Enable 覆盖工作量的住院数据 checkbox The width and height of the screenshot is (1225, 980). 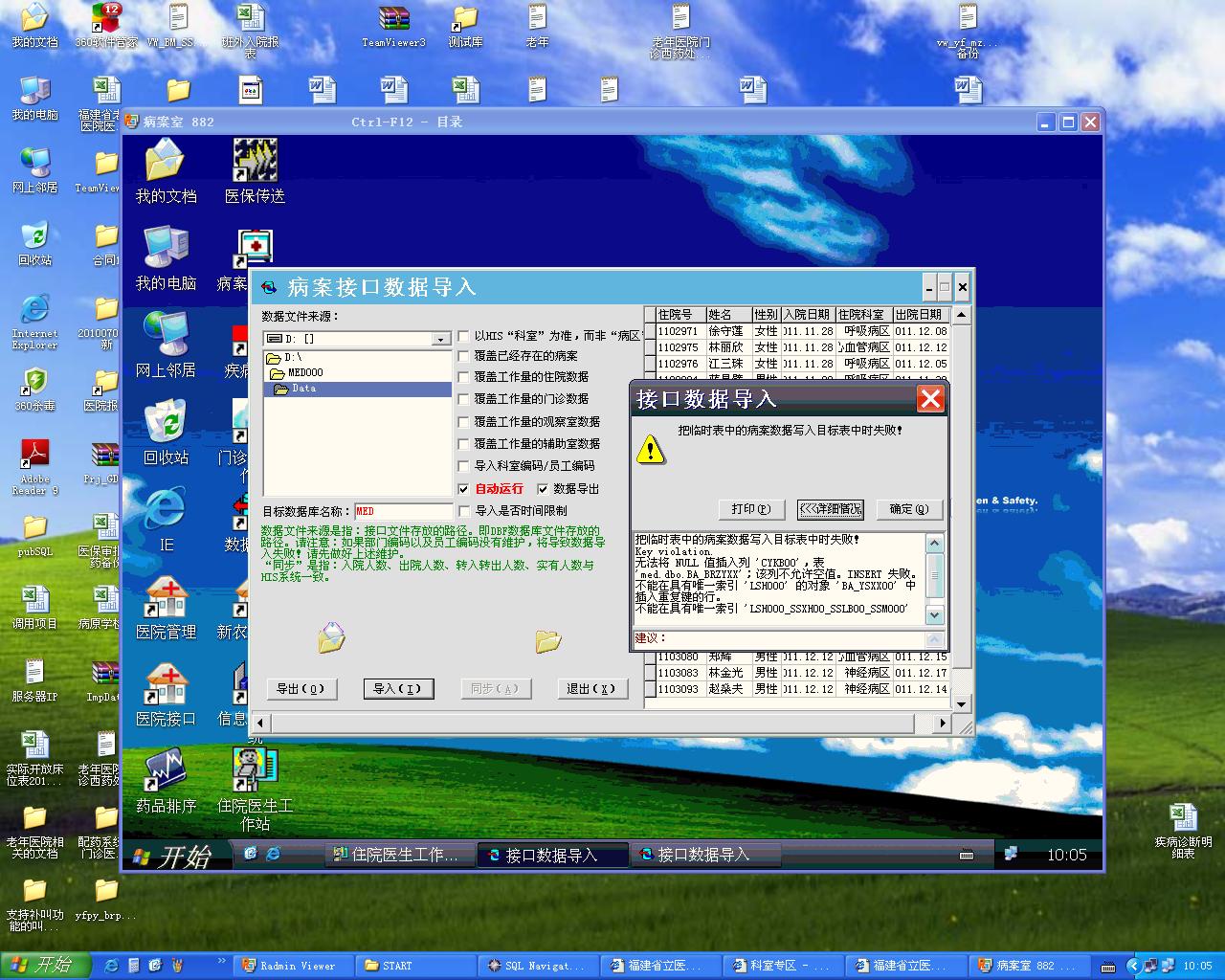click(464, 377)
